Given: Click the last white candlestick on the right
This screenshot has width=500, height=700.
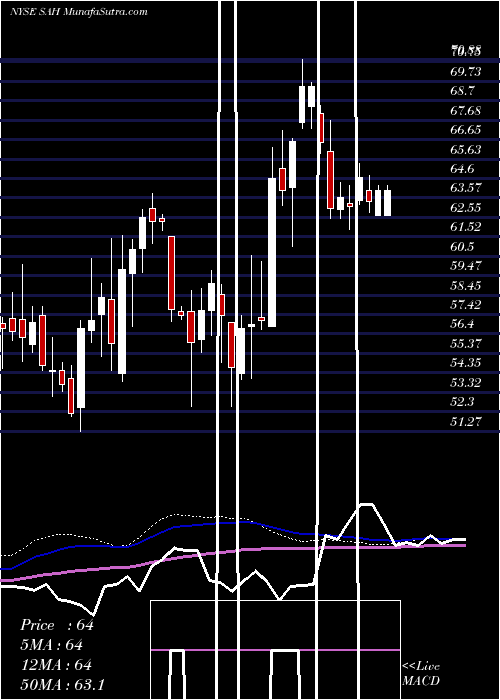Looking at the screenshot, I should click(388, 203).
